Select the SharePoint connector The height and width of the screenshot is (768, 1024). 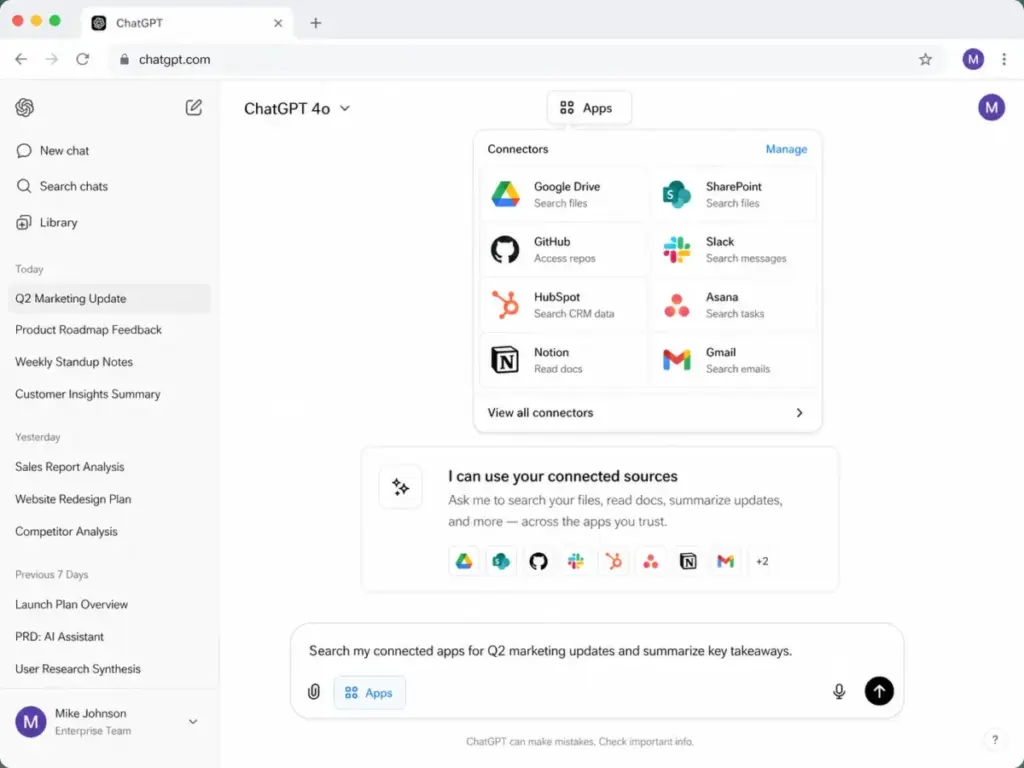click(733, 195)
